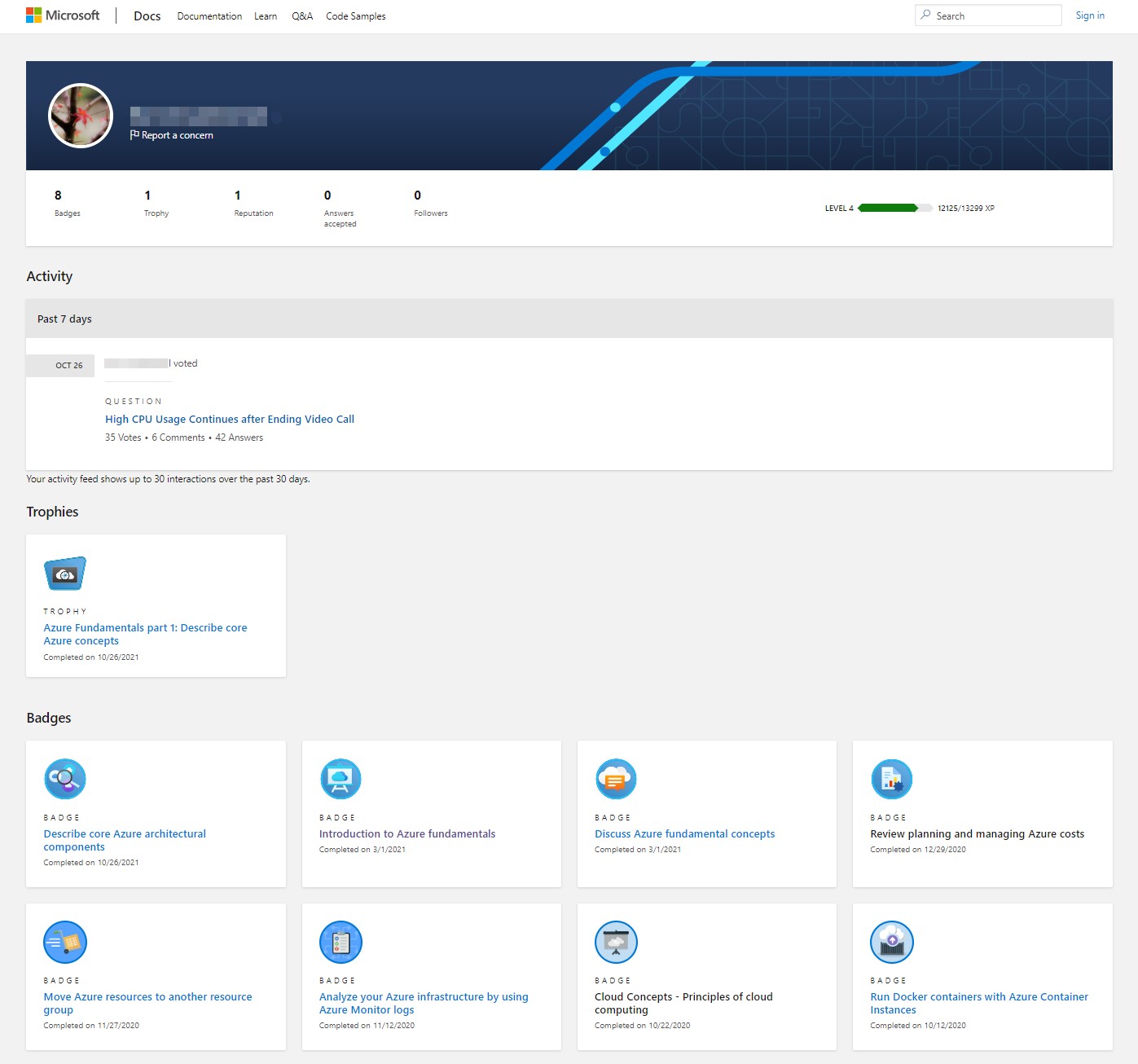
Task: Click the Level 4 XP progress bar
Action: 895,208
